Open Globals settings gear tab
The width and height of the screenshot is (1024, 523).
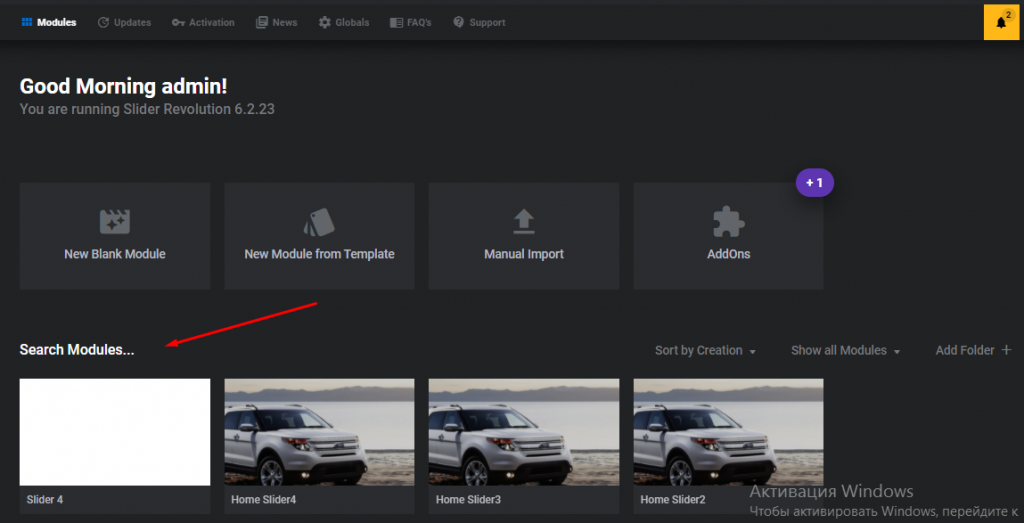pos(344,22)
